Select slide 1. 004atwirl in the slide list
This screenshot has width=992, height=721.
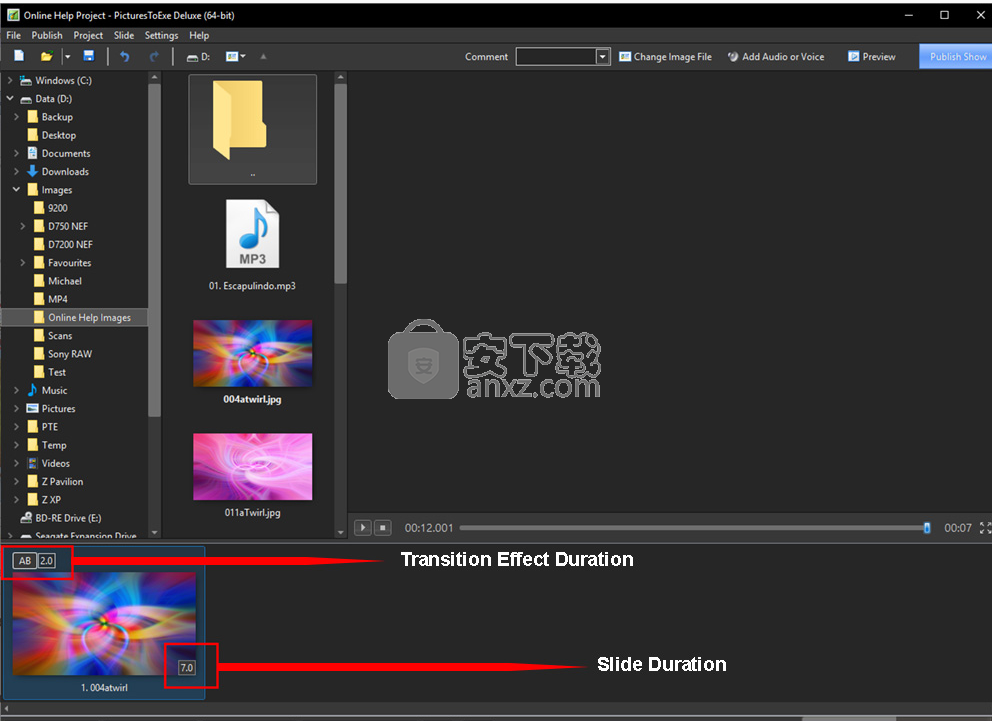click(x=104, y=624)
